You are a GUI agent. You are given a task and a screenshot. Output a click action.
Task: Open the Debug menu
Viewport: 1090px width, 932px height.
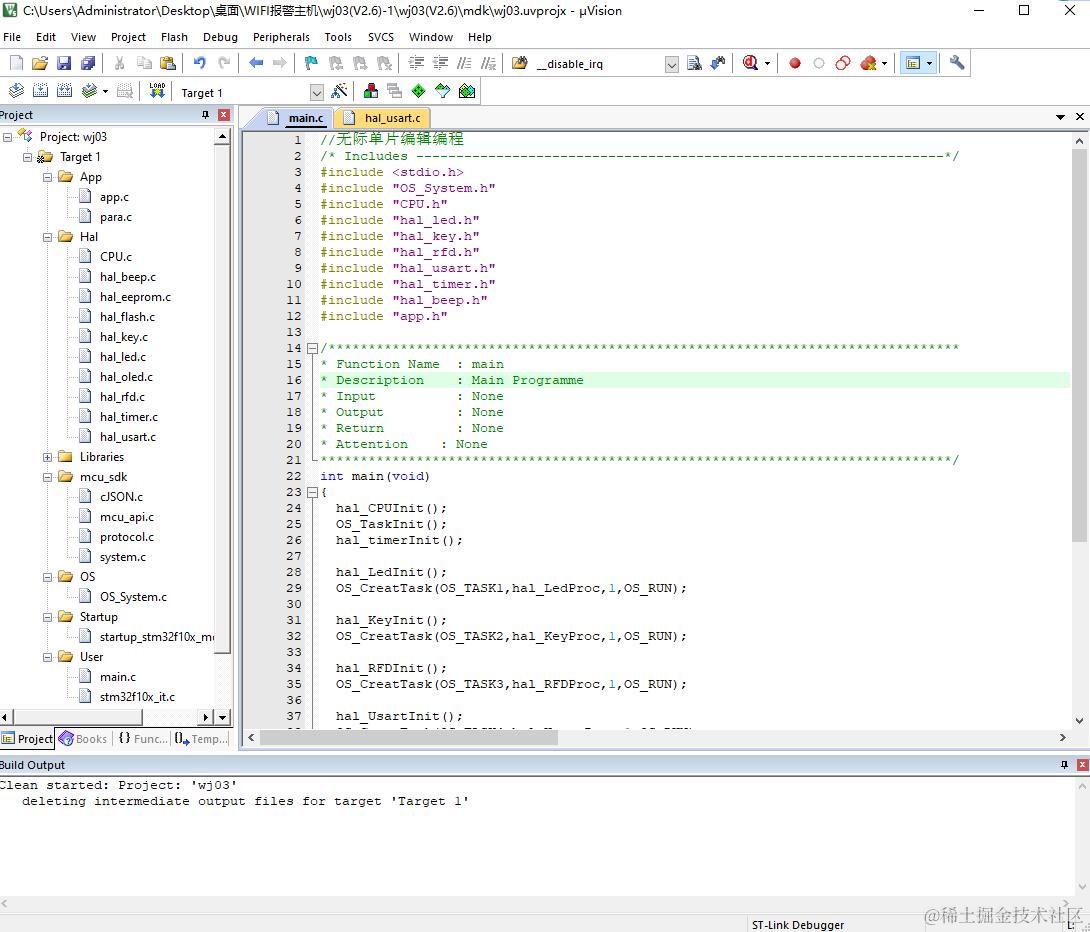220,37
